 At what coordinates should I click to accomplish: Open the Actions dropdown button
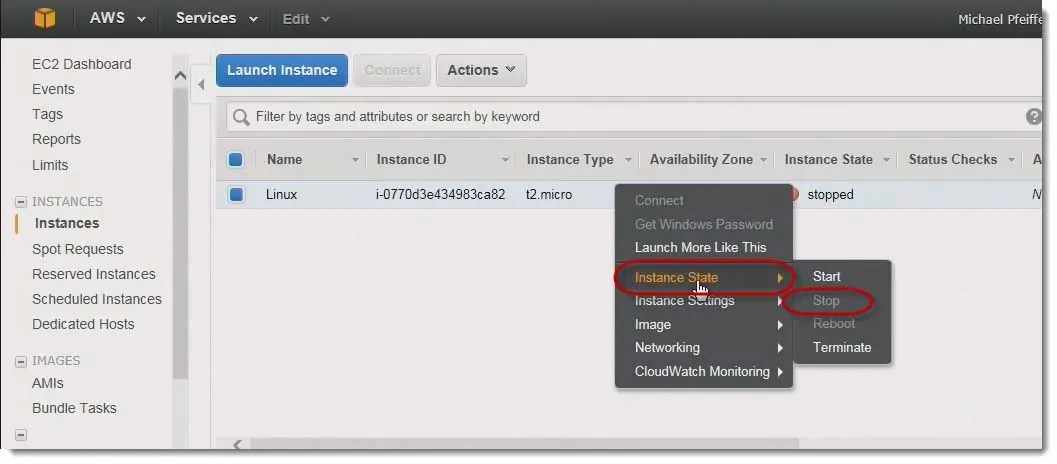tap(481, 70)
